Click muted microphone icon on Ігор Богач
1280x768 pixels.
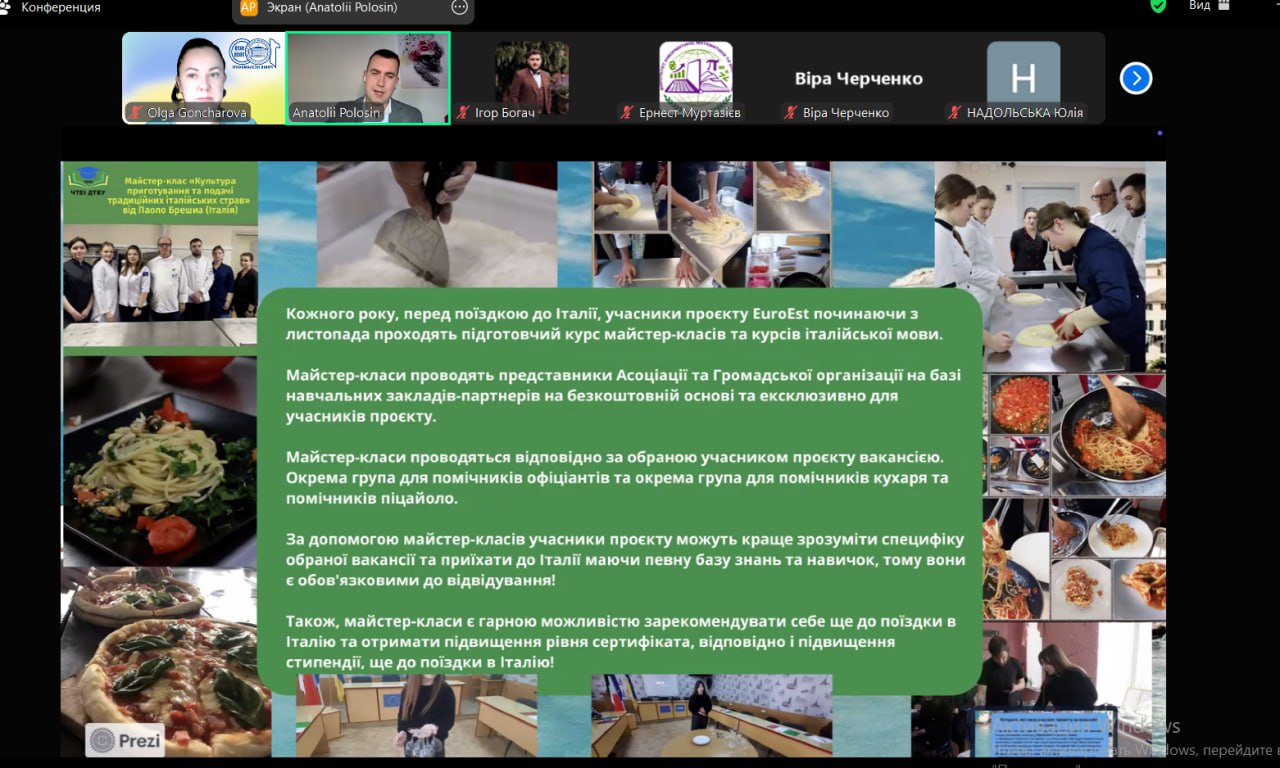click(463, 113)
